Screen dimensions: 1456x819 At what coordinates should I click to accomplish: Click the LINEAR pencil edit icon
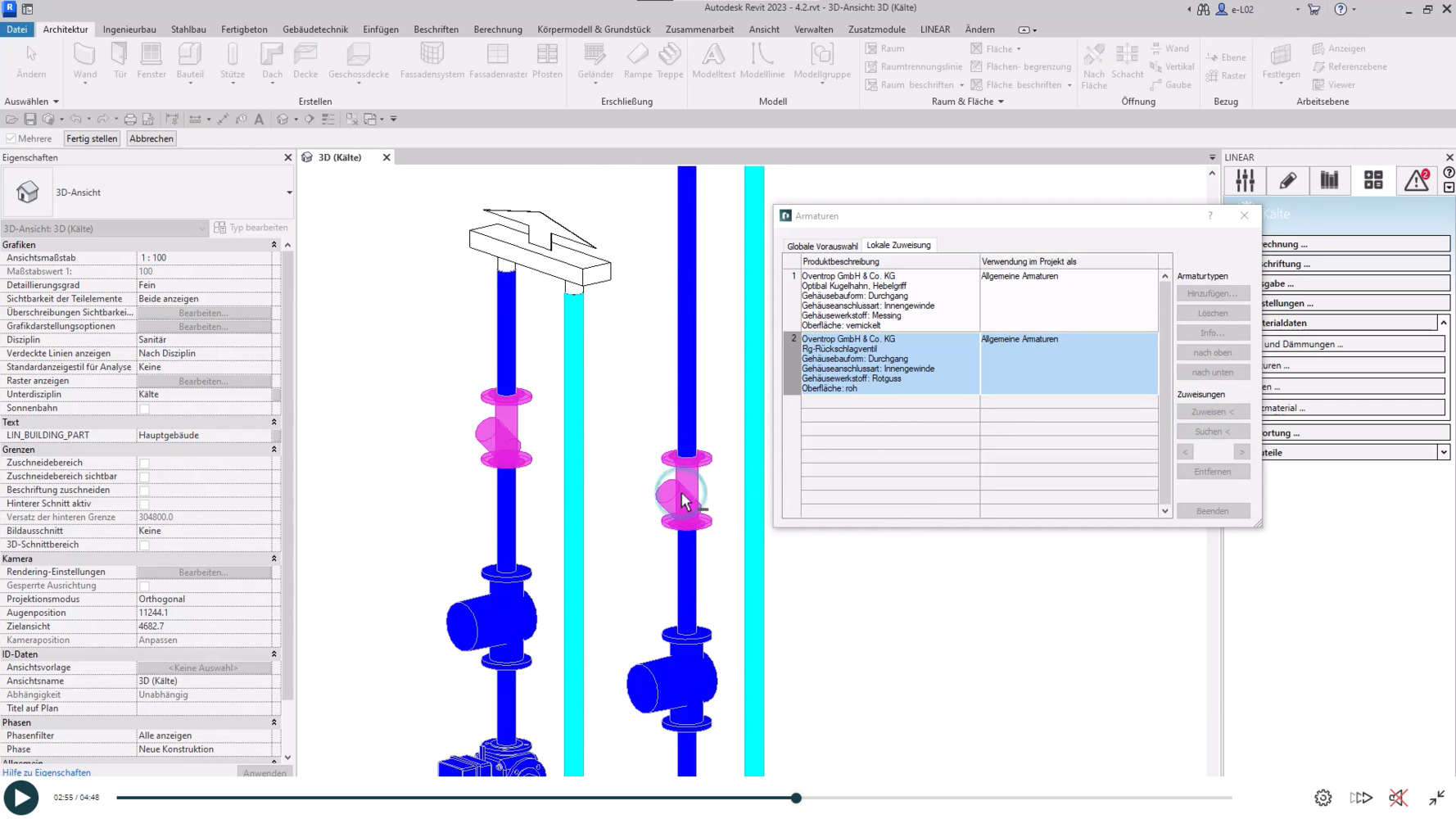[1287, 180]
